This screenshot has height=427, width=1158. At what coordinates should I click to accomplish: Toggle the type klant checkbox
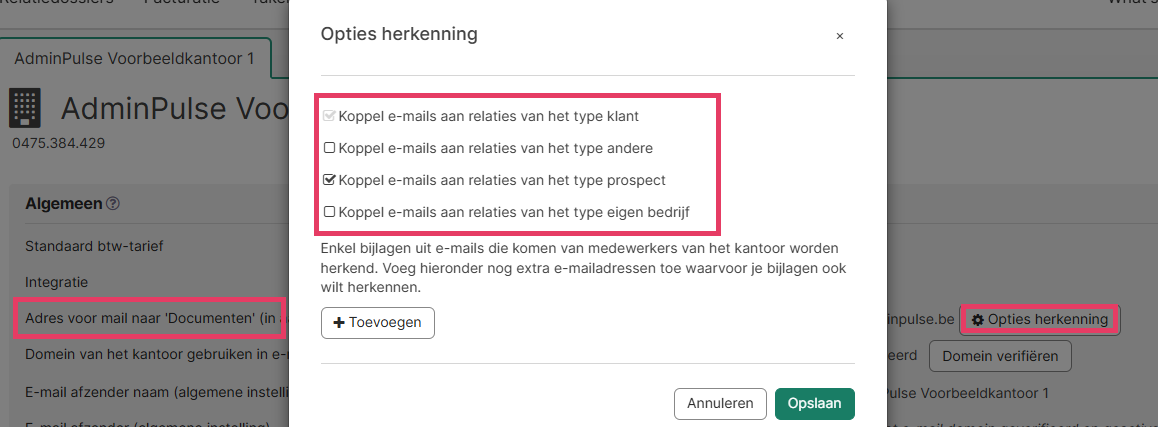(x=329, y=116)
